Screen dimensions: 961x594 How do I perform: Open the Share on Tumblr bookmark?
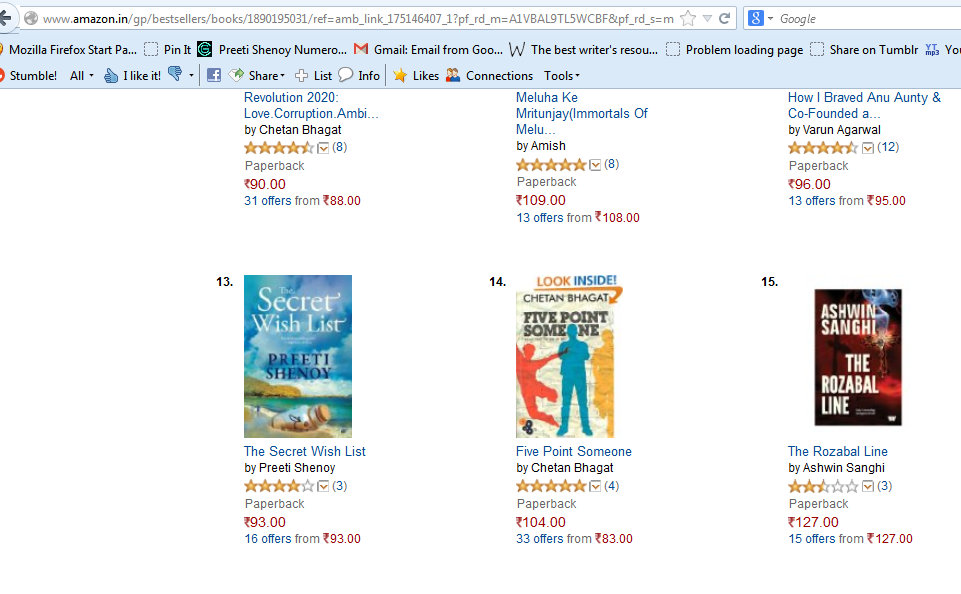point(864,49)
